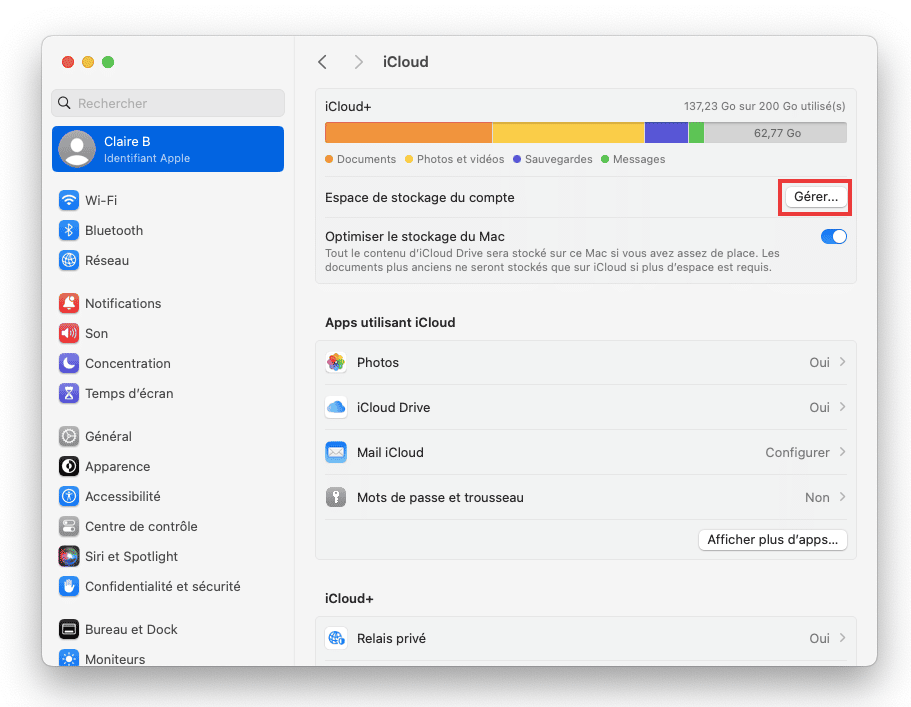Click the Rechercher search field
This screenshot has width=911, height=707.
(168, 103)
